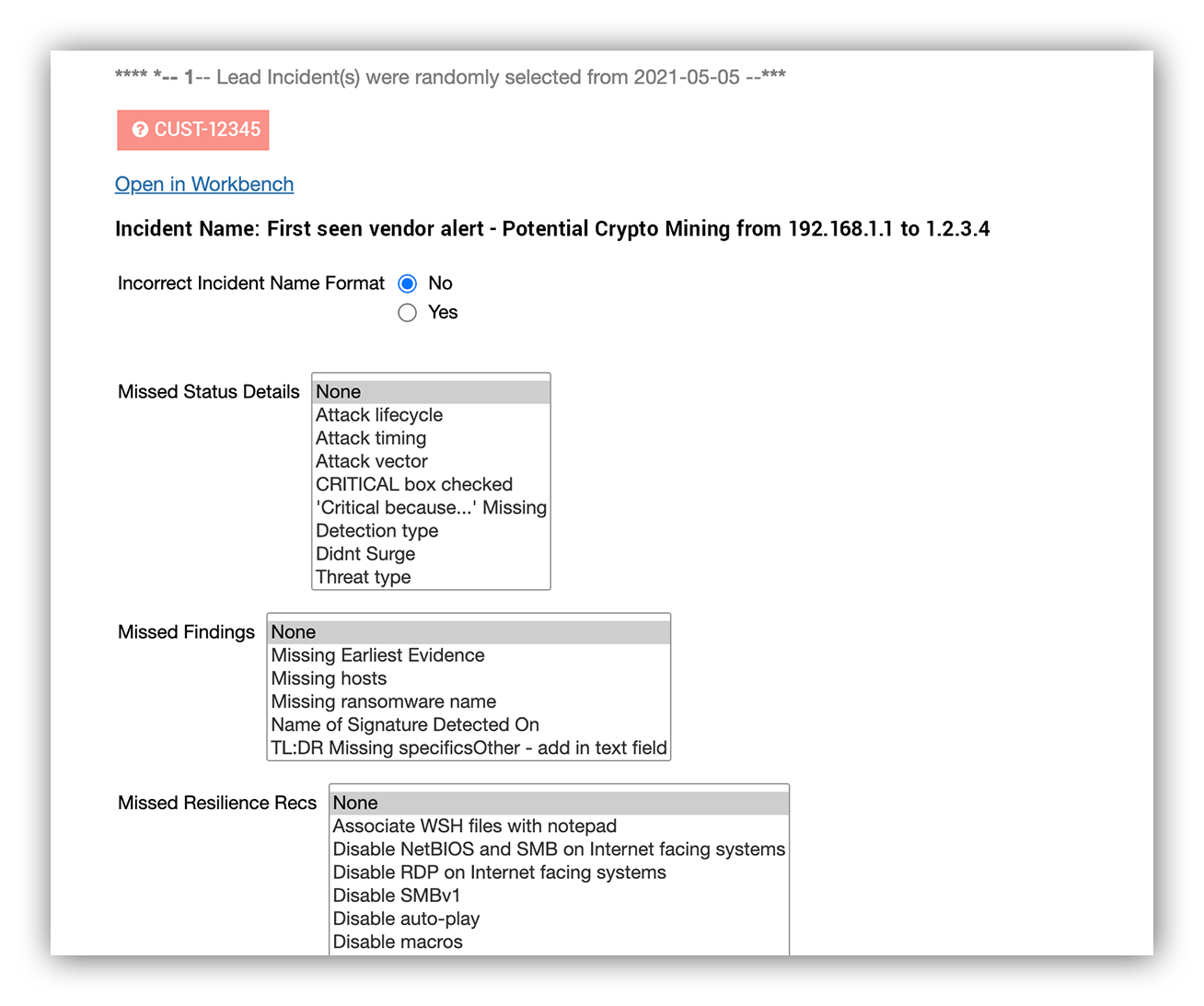The height and width of the screenshot is (1006, 1204).
Task: Click the Missed Resilience Recs label
Action: point(217,804)
